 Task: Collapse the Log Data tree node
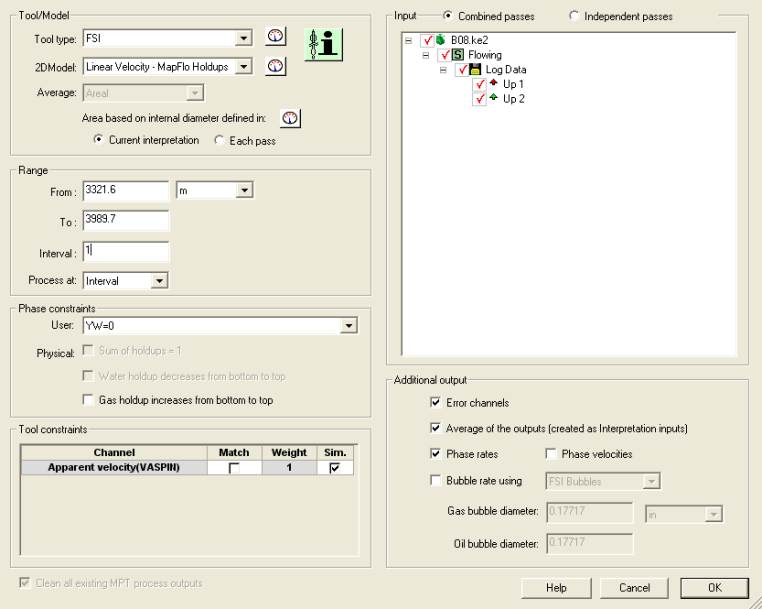point(443,70)
